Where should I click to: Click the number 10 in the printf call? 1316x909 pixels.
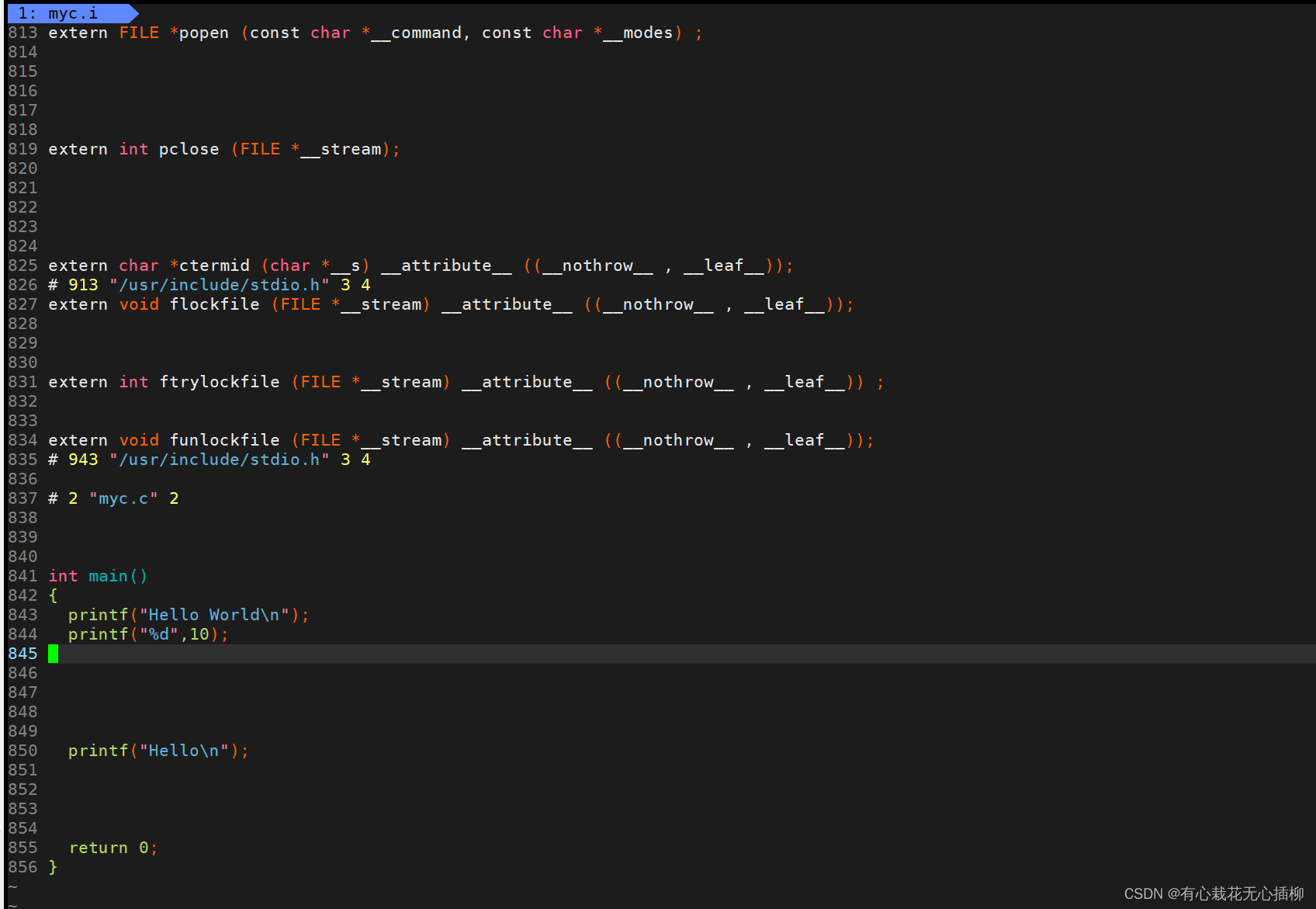[x=199, y=634]
